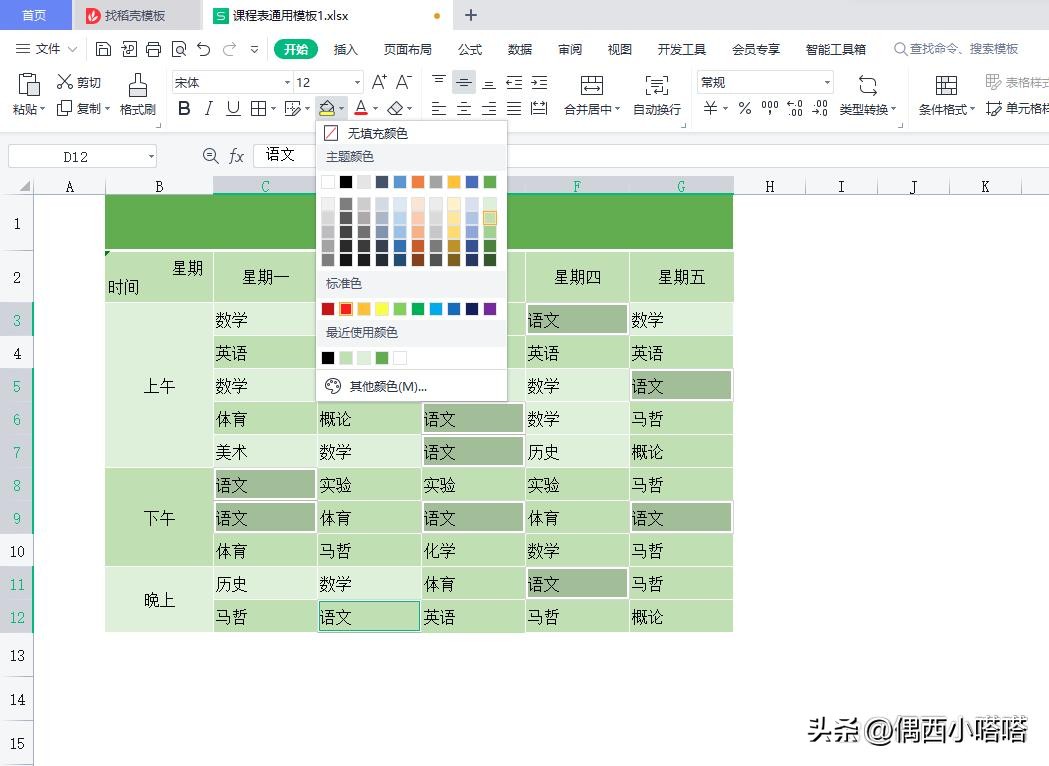Click the 开始 Start tab button

[x=296, y=49]
